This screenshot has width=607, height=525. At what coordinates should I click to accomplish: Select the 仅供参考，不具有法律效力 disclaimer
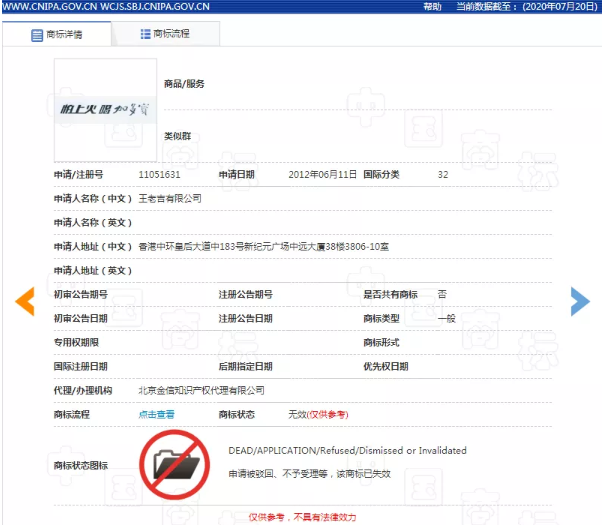(x=302, y=517)
